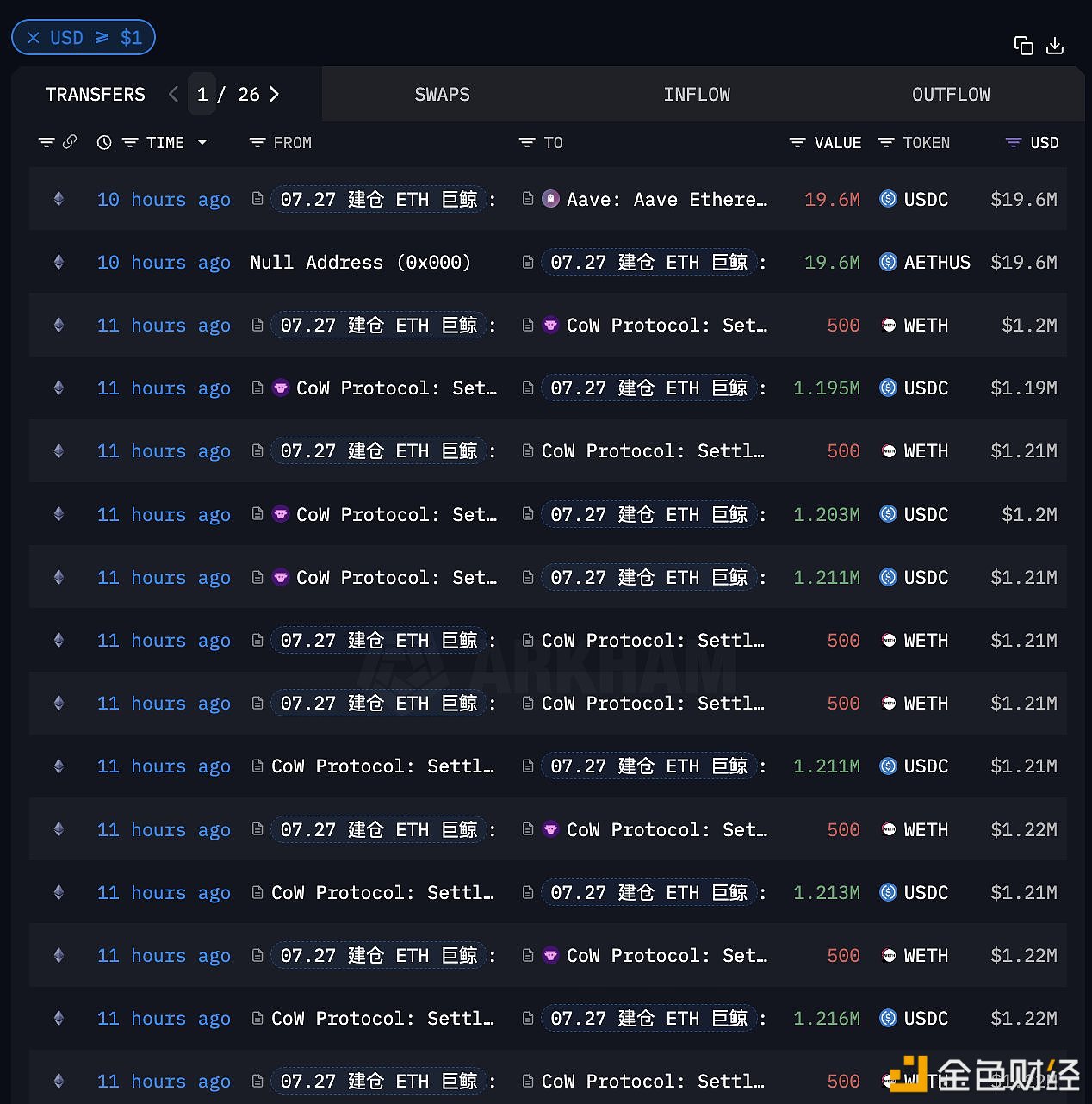1092x1104 pixels.
Task: Click the filter icon on the FROM column
Action: point(256,142)
